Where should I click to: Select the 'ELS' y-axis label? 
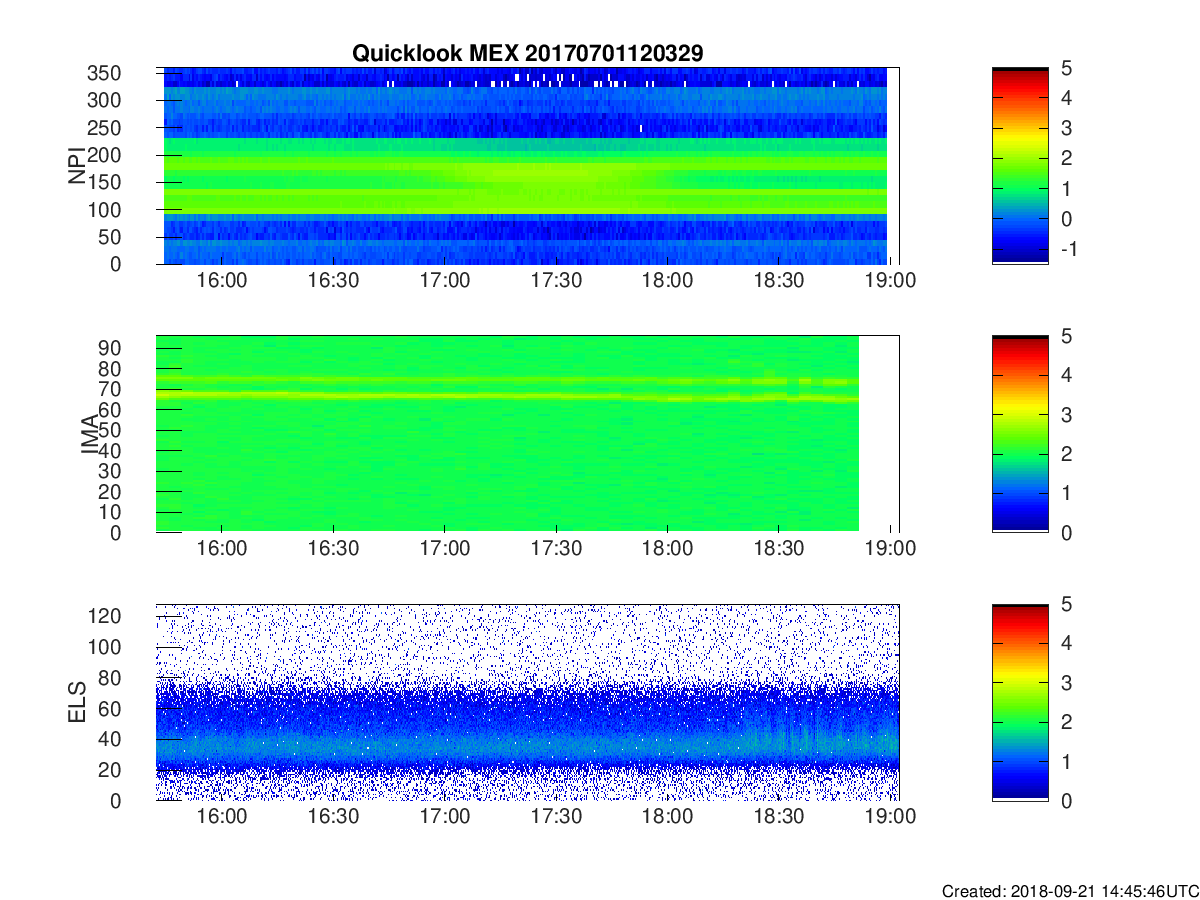coord(78,702)
